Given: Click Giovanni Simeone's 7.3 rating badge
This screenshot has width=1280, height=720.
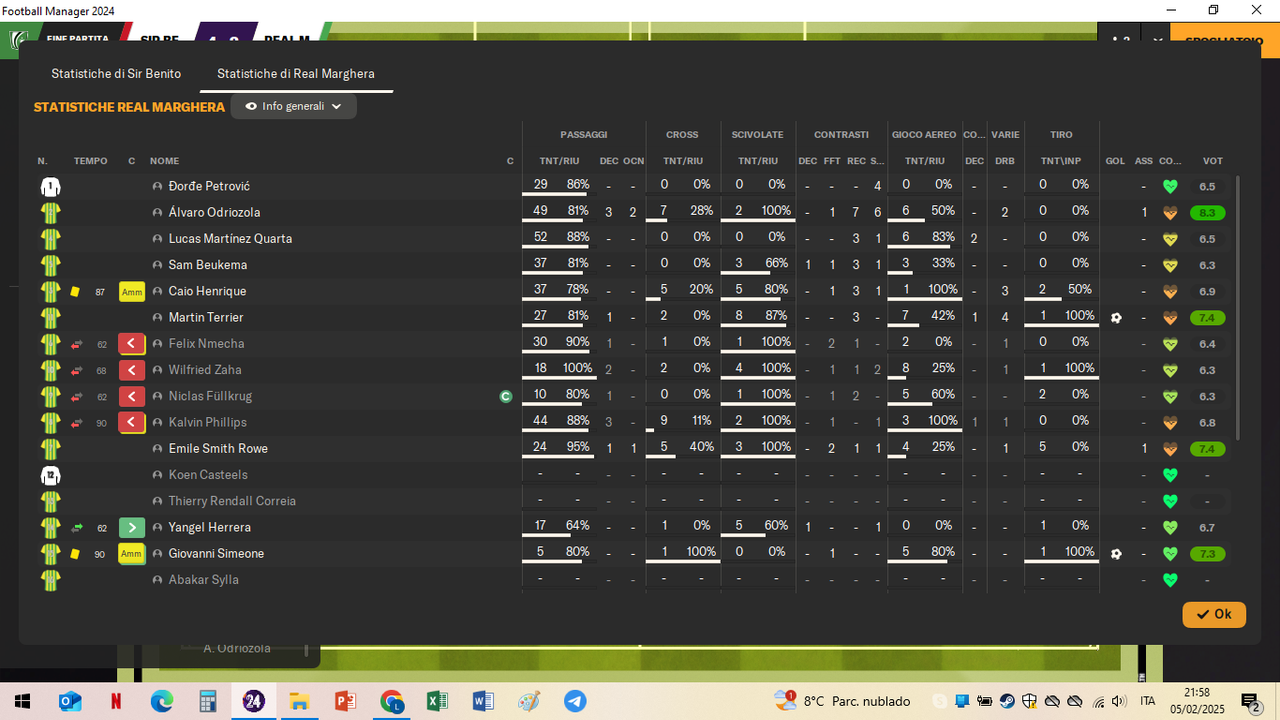Looking at the screenshot, I should point(1207,554).
